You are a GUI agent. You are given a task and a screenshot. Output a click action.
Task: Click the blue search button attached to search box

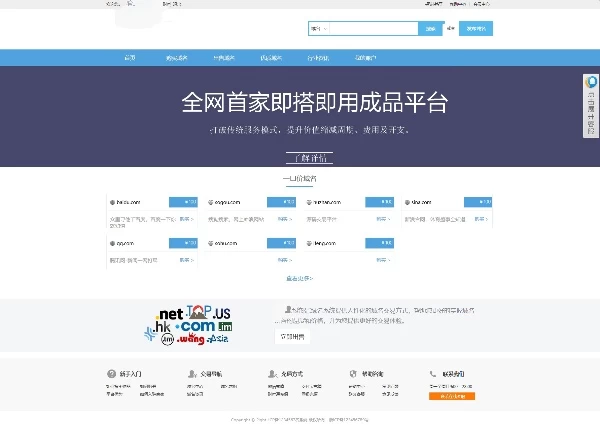pyautogui.click(x=430, y=29)
